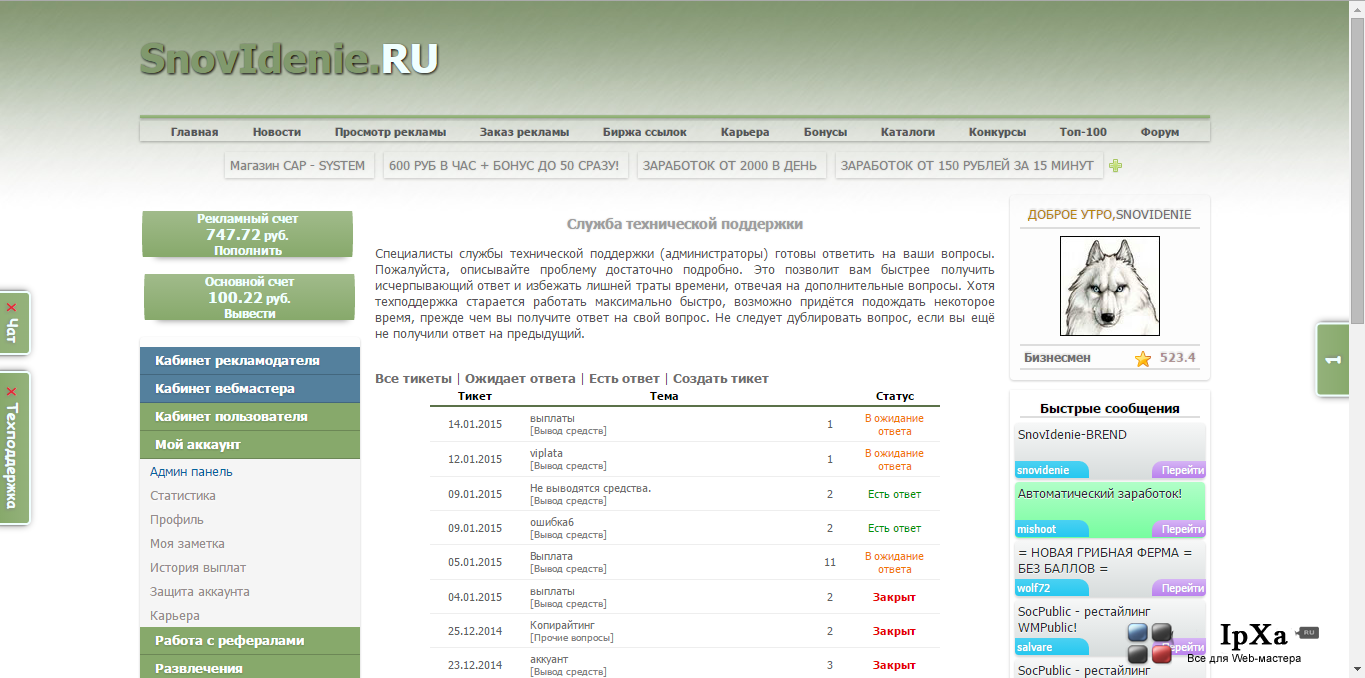1365x678 pixels.
Task: Expand Кабинет вебмастера section
Action: (250, 389)
